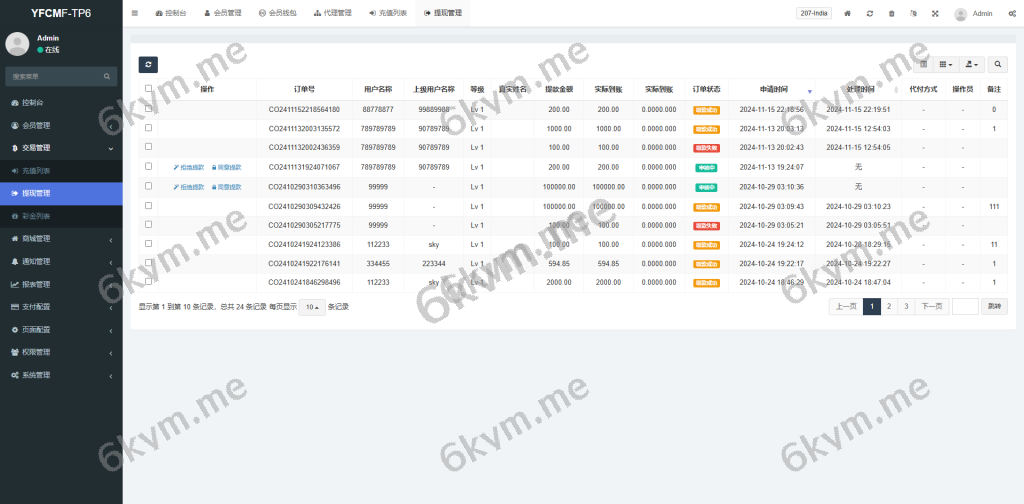Open table search with magnifier icon
This screenshot has width=1024, height=504.
pyautogui.click(x=998, y=64)
